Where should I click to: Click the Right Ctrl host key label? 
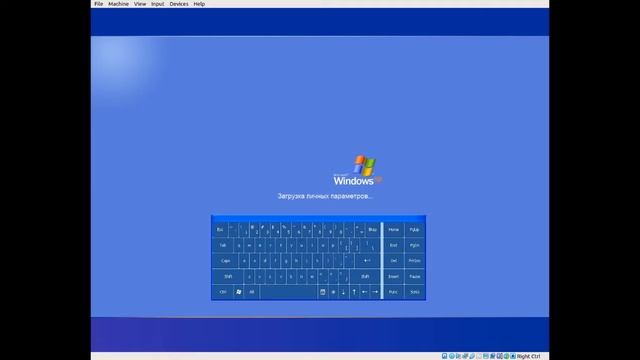pos(529,356)
